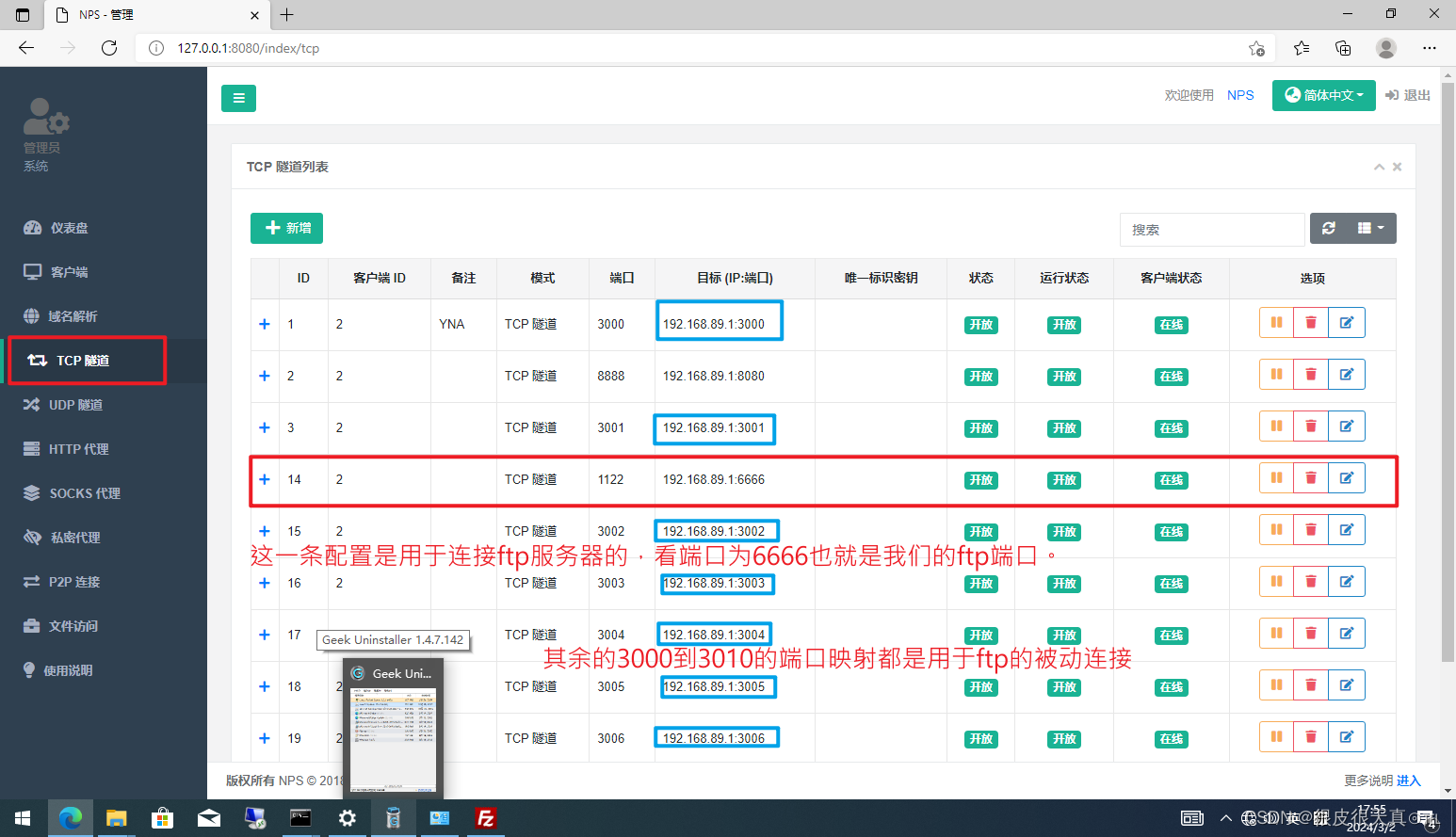This screenshot has width=1456, height=837.
Task: Refresh the TCP tunnel list
Action: pos(1328,228)
